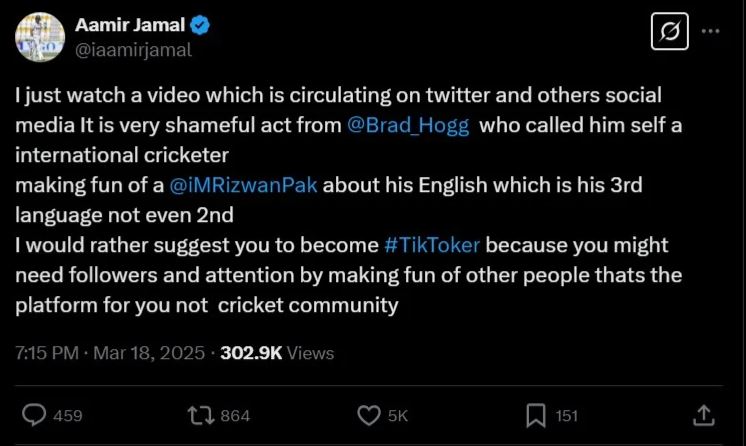Click the 5K likes count
This screenshot has height=446, width=746.
pos(398,415)
